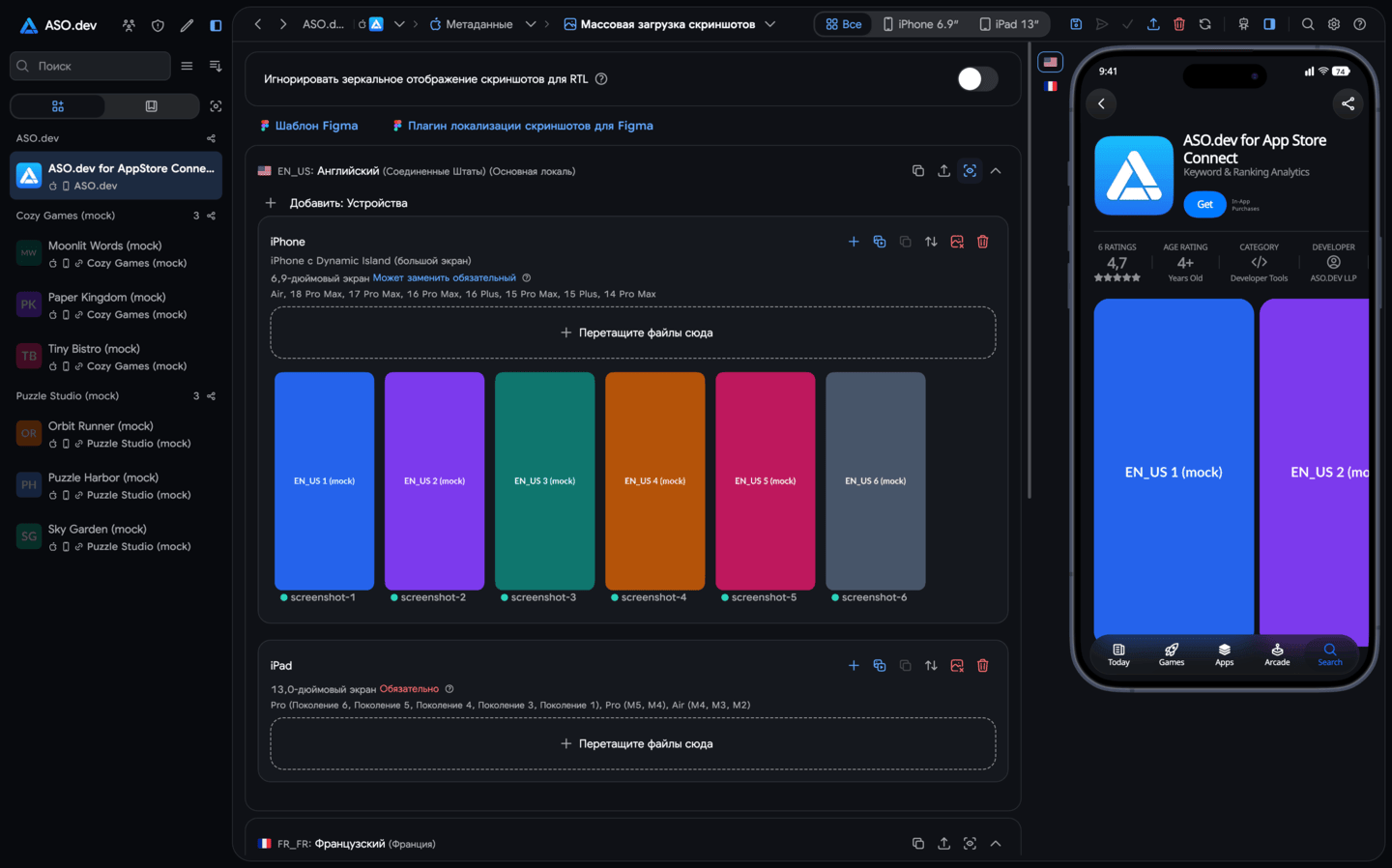The image size is (1392, 868).
Task: Open the help question mark in the top toolbar
Action: point(1360,24)
